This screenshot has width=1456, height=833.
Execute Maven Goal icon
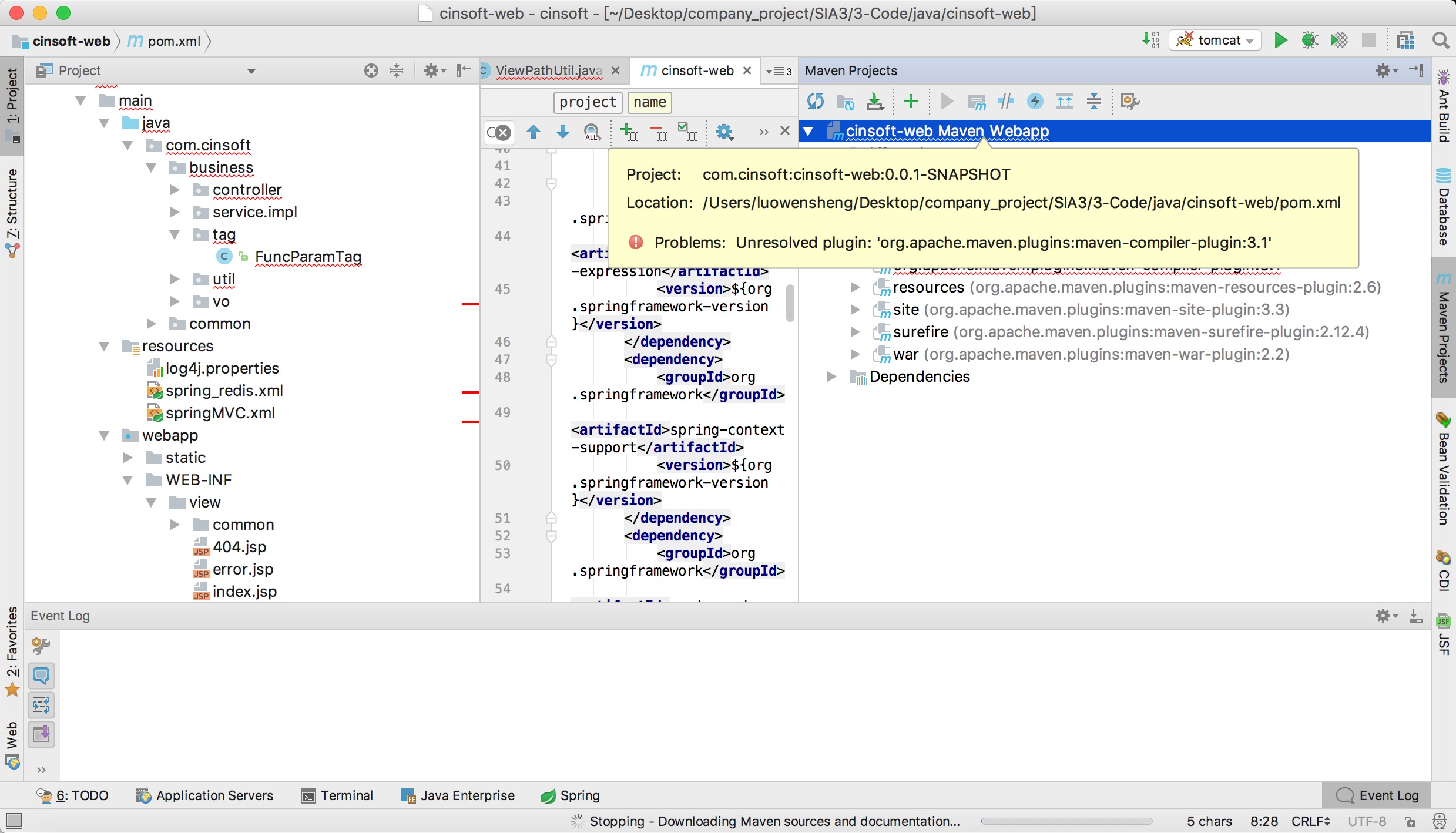[x=976, y=102]
